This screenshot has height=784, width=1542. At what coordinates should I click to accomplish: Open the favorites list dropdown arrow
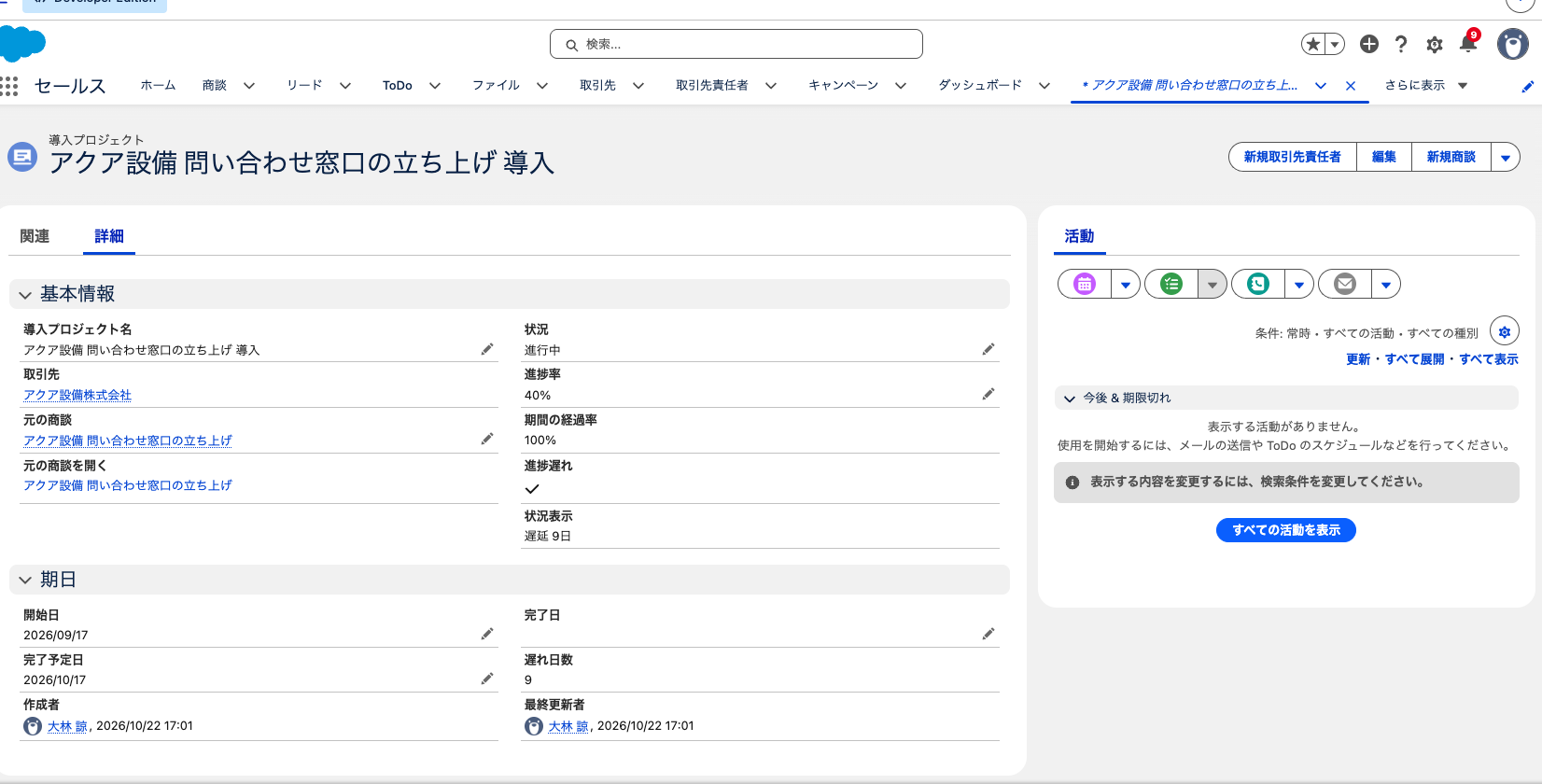[x=1335, y=44]
